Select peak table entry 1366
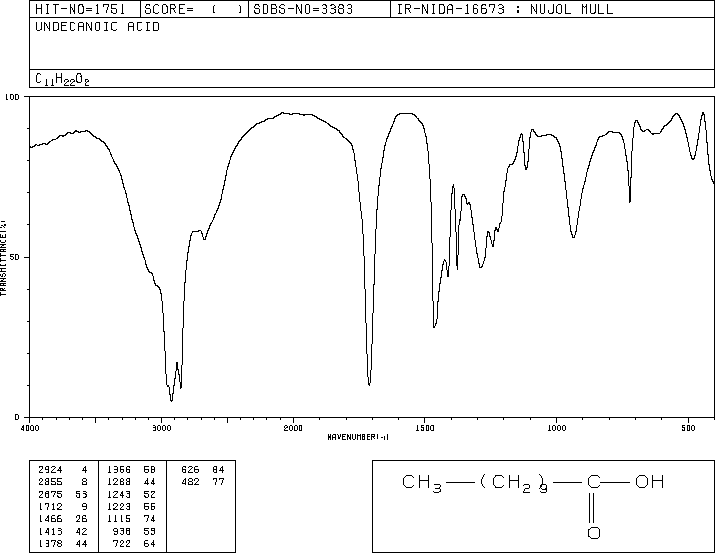715x553 pixels. 119,470
